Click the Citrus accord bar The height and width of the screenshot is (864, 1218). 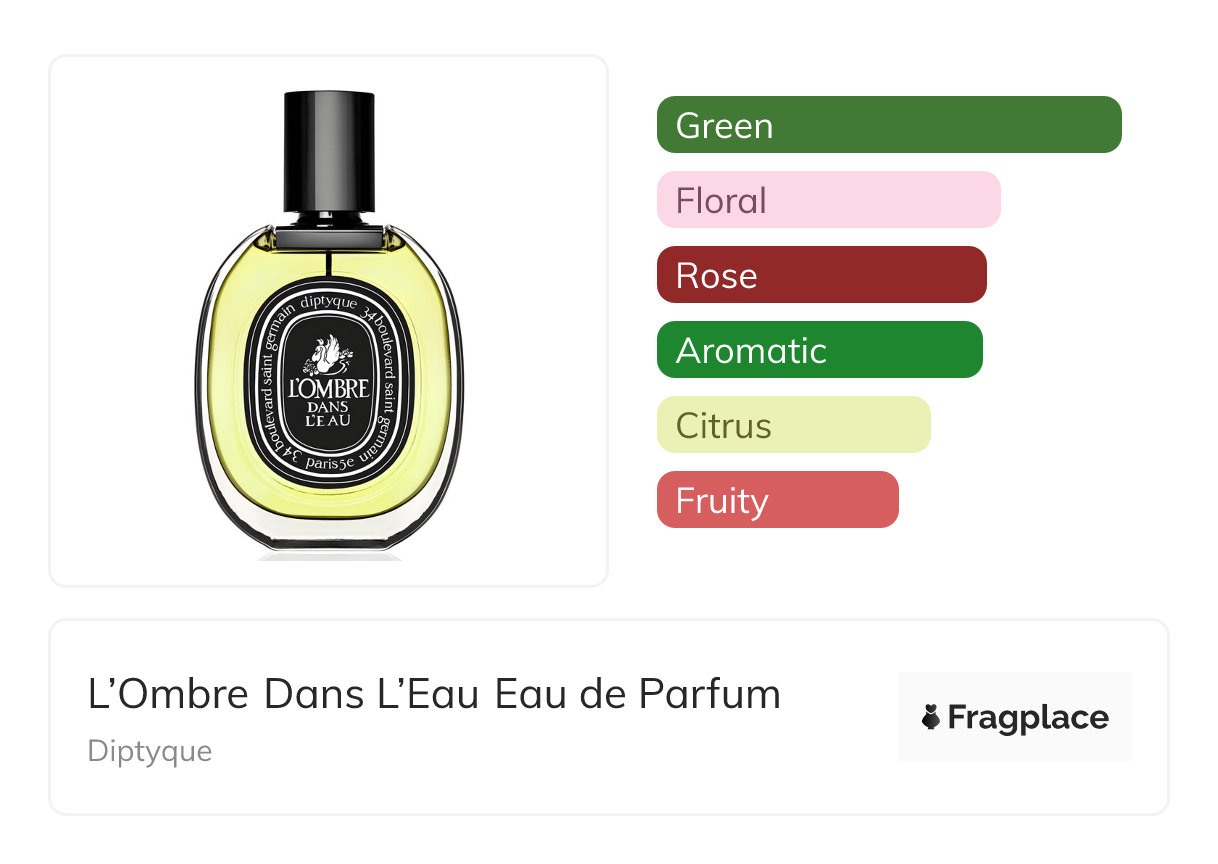(794, 425)
